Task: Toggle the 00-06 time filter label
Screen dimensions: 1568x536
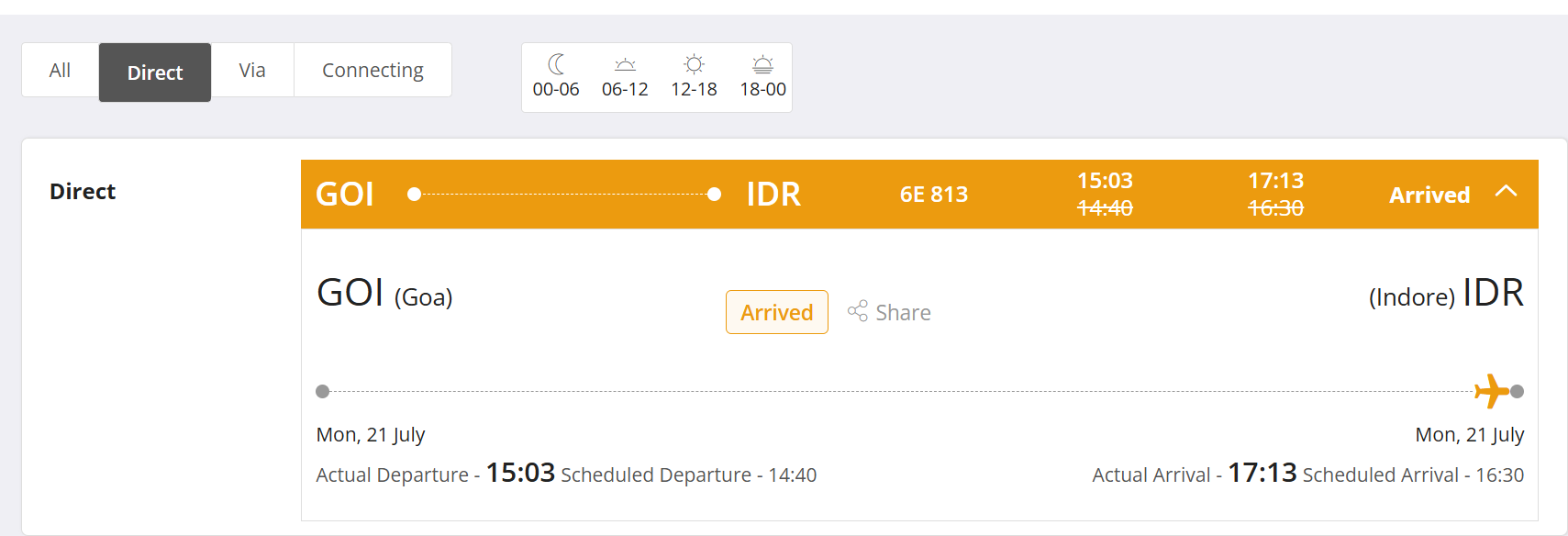Action: click(x=556, y=90)
